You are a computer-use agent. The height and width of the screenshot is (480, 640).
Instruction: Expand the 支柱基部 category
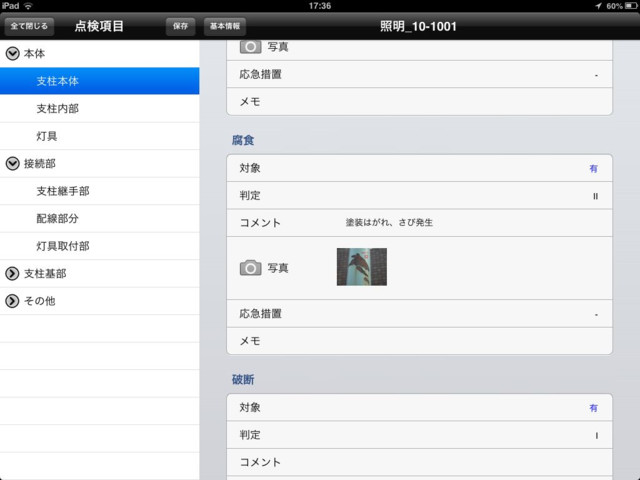pos(12,273)
